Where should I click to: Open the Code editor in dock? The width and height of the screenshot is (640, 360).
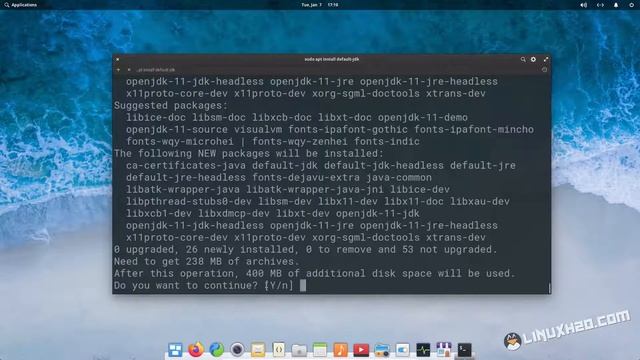coord(279,350)
